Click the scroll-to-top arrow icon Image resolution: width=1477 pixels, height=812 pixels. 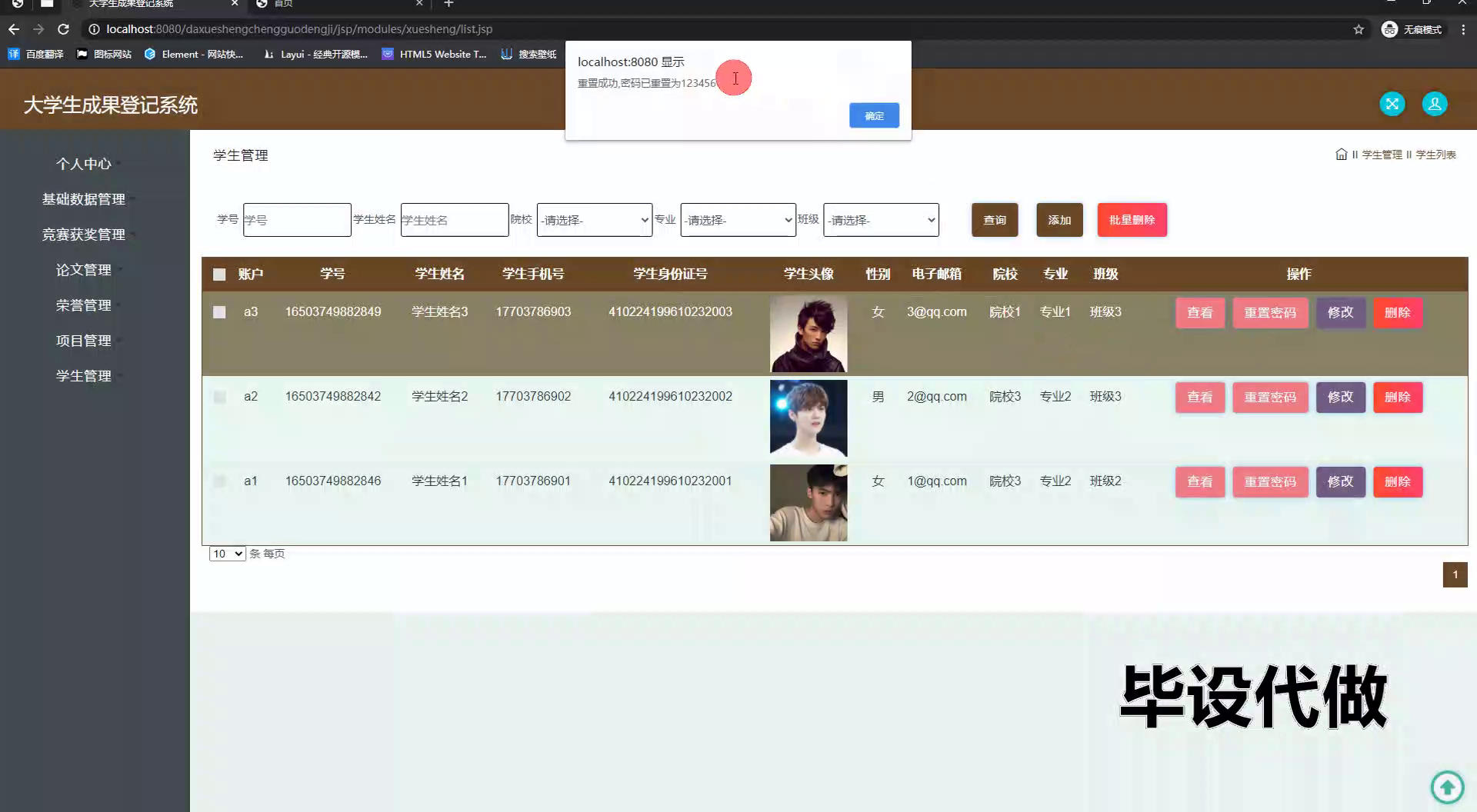click(x=1447, y=787)
